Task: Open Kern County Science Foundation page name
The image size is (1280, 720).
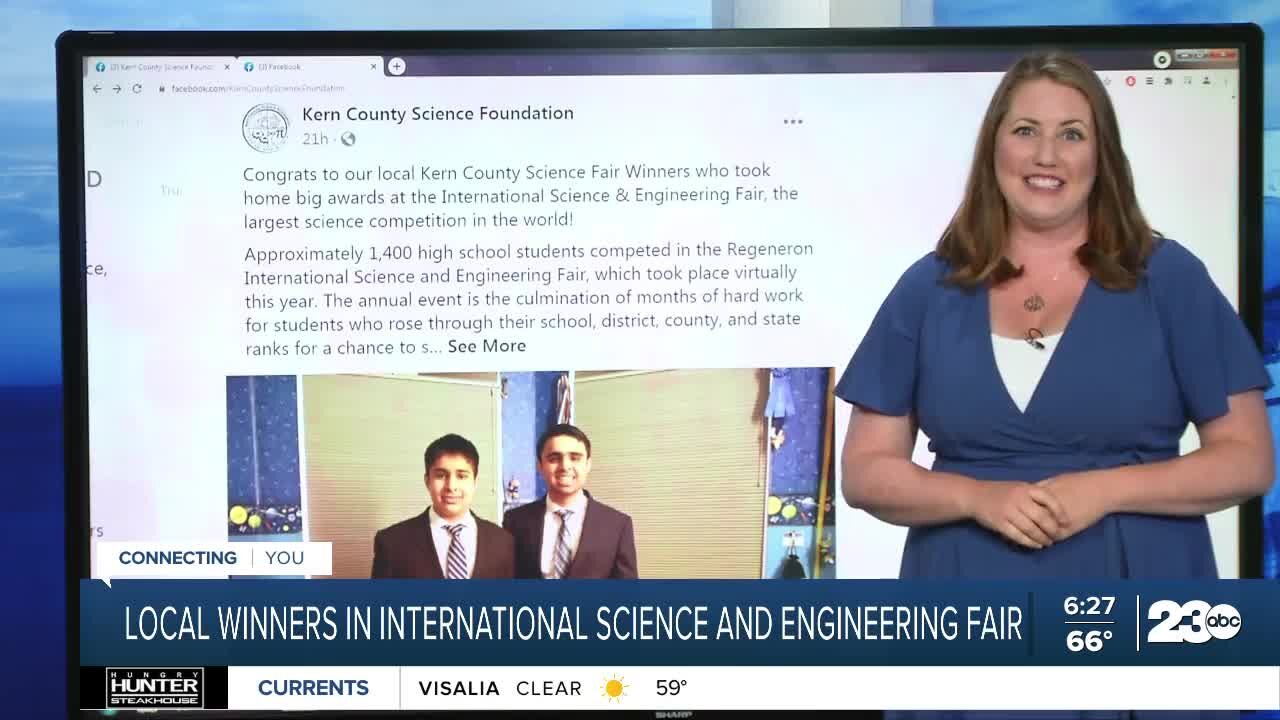Action: (x=438, y=113)
